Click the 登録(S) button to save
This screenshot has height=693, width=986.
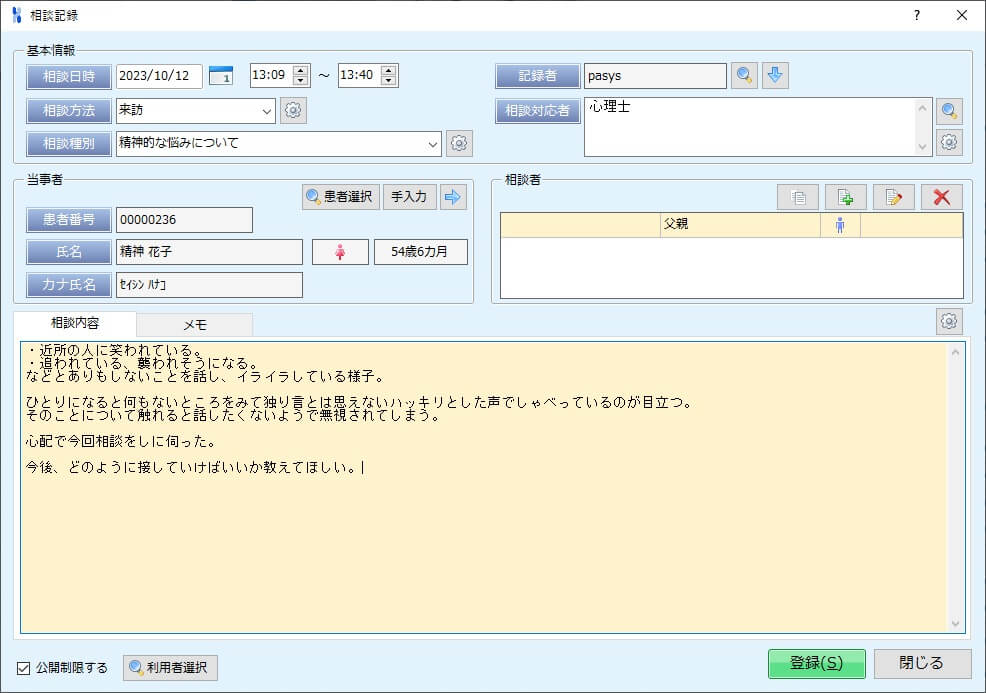[817, 663]
